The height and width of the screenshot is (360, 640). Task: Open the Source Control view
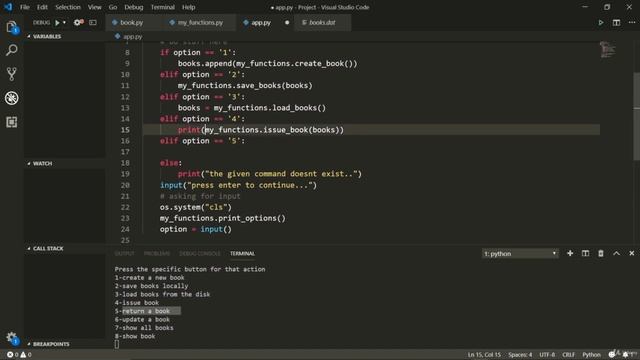click(11, 74)
